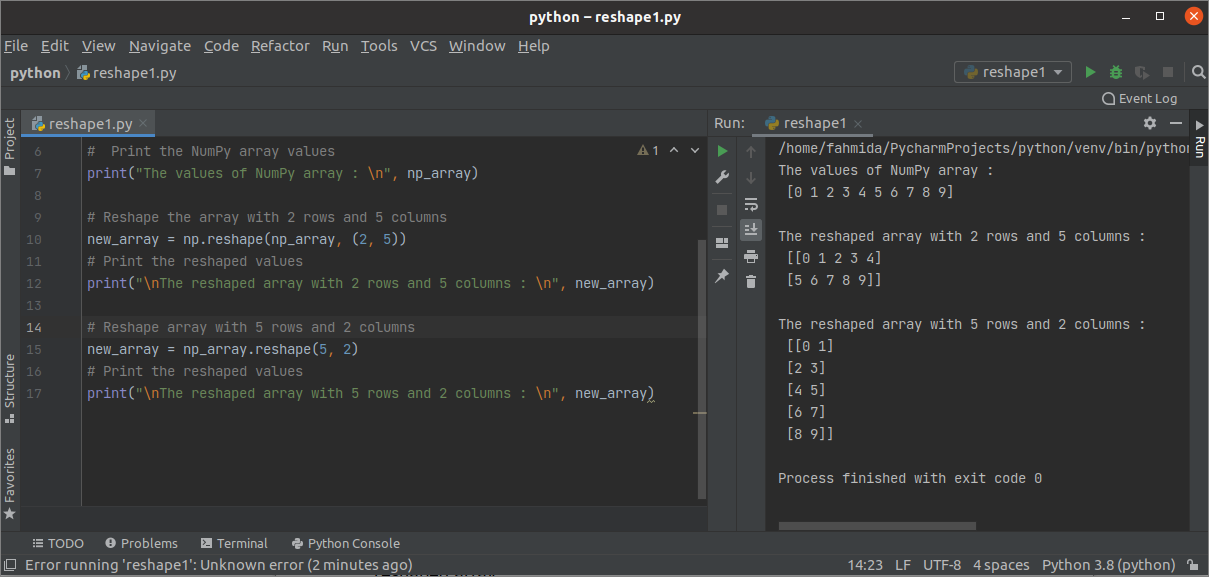Close the reshape1.py editor tab
1209x577 pixels.
[144, 124]
